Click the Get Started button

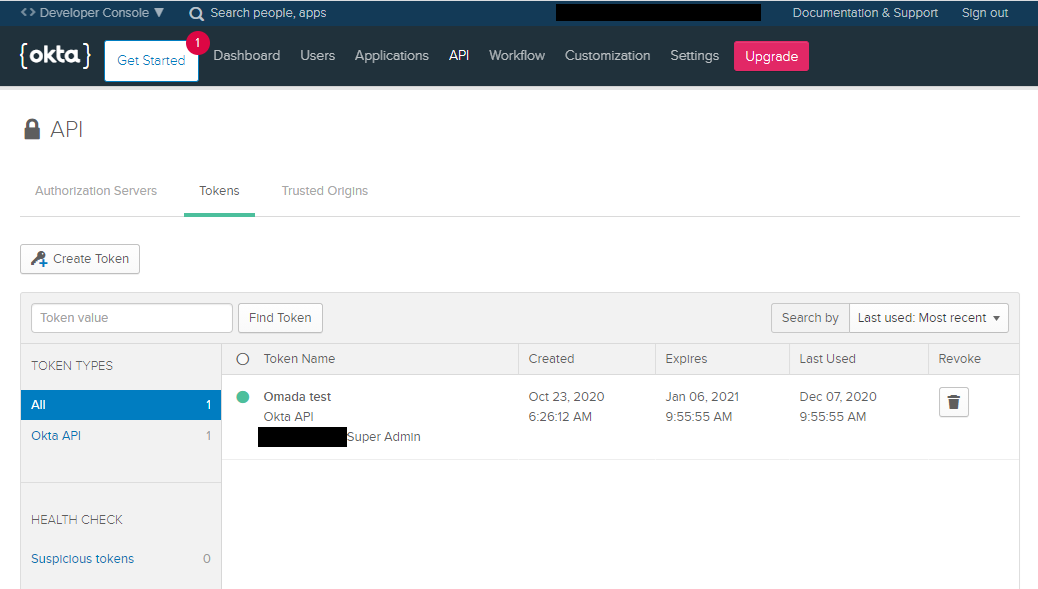click(x=152, y=60)
